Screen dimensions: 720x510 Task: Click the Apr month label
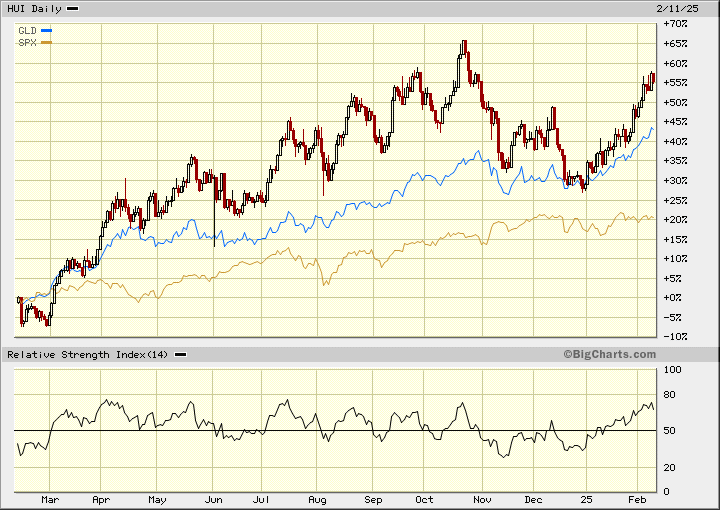pos(101,500)
